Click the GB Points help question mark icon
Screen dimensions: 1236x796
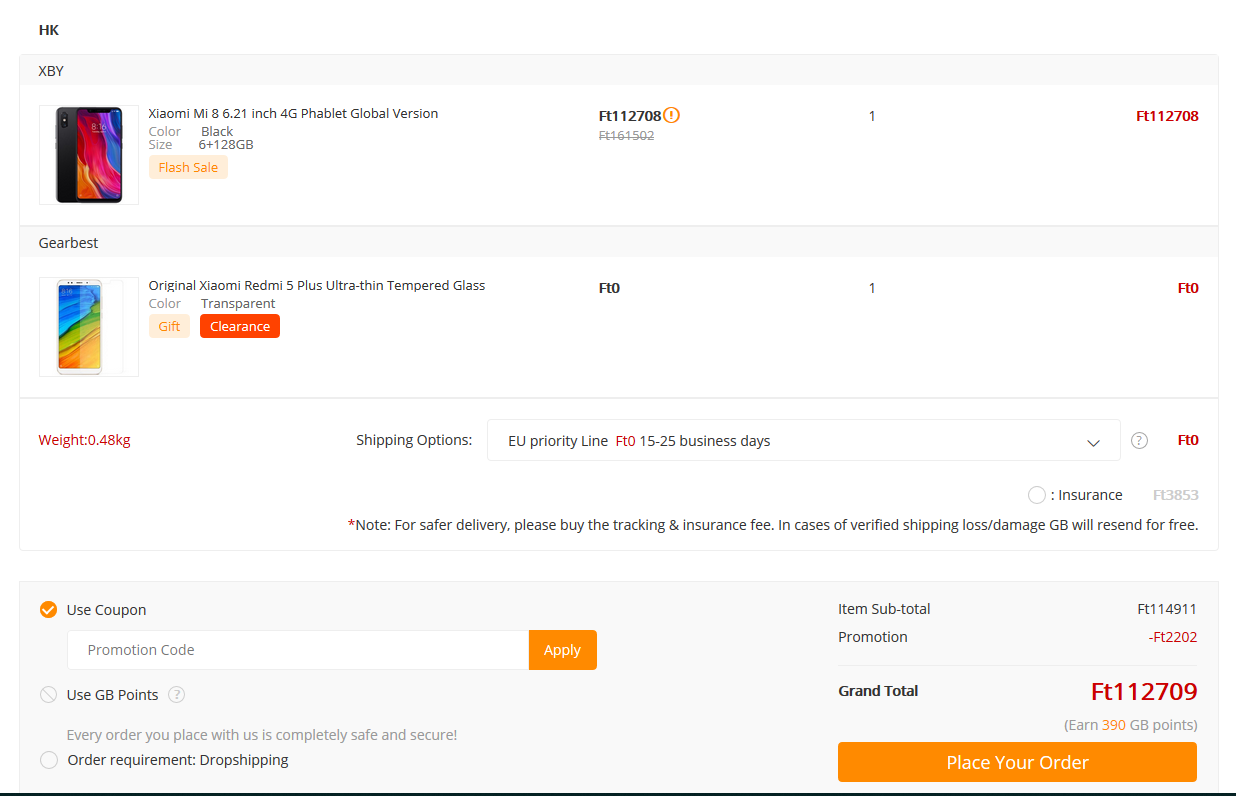177,695
